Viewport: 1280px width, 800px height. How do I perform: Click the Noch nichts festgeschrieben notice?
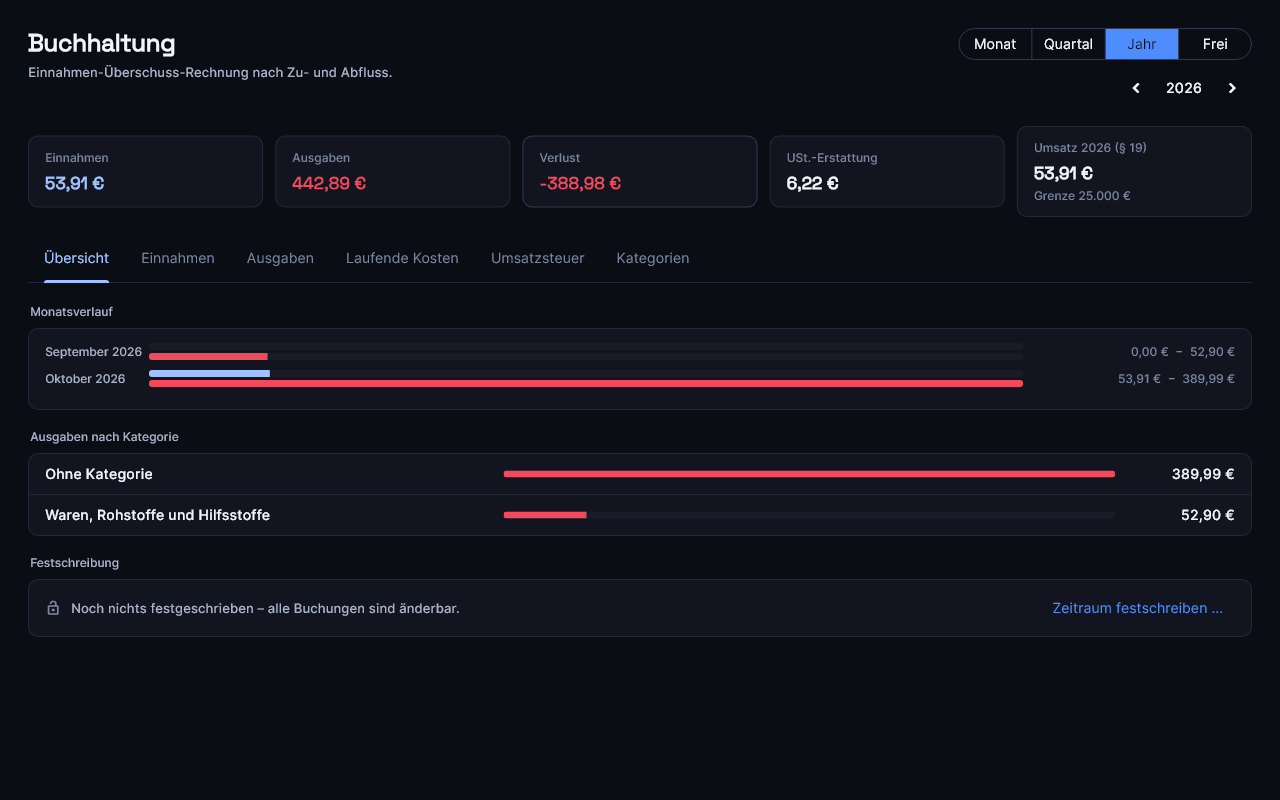click(x=265, y=608)
